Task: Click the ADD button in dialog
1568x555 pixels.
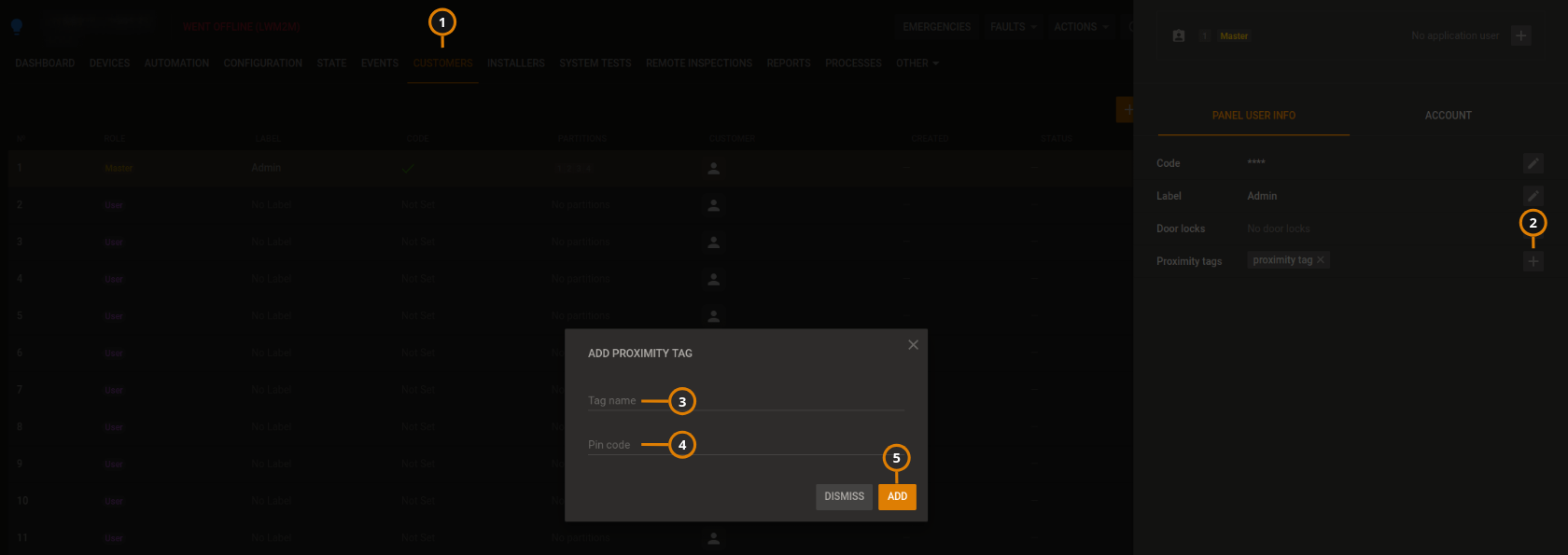Action: coord(897,496)
